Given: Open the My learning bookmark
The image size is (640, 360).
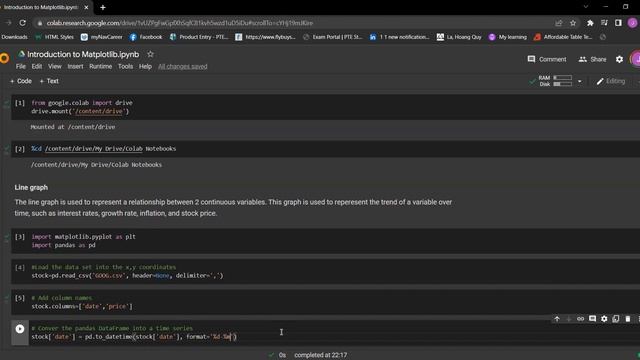Looking at the screenshot, I should (507, 37).
